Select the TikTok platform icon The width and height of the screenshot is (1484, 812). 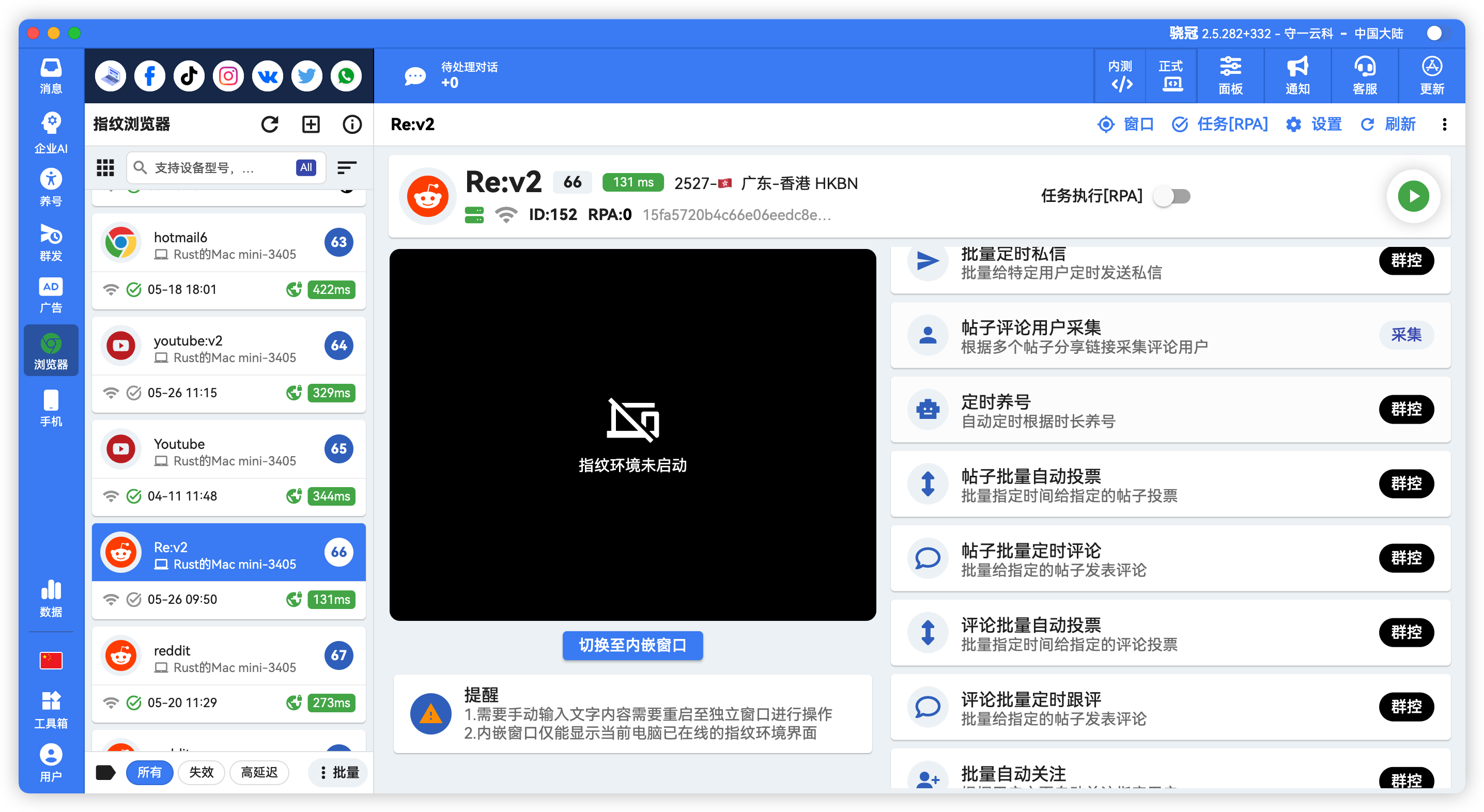[x=189, y=76]
